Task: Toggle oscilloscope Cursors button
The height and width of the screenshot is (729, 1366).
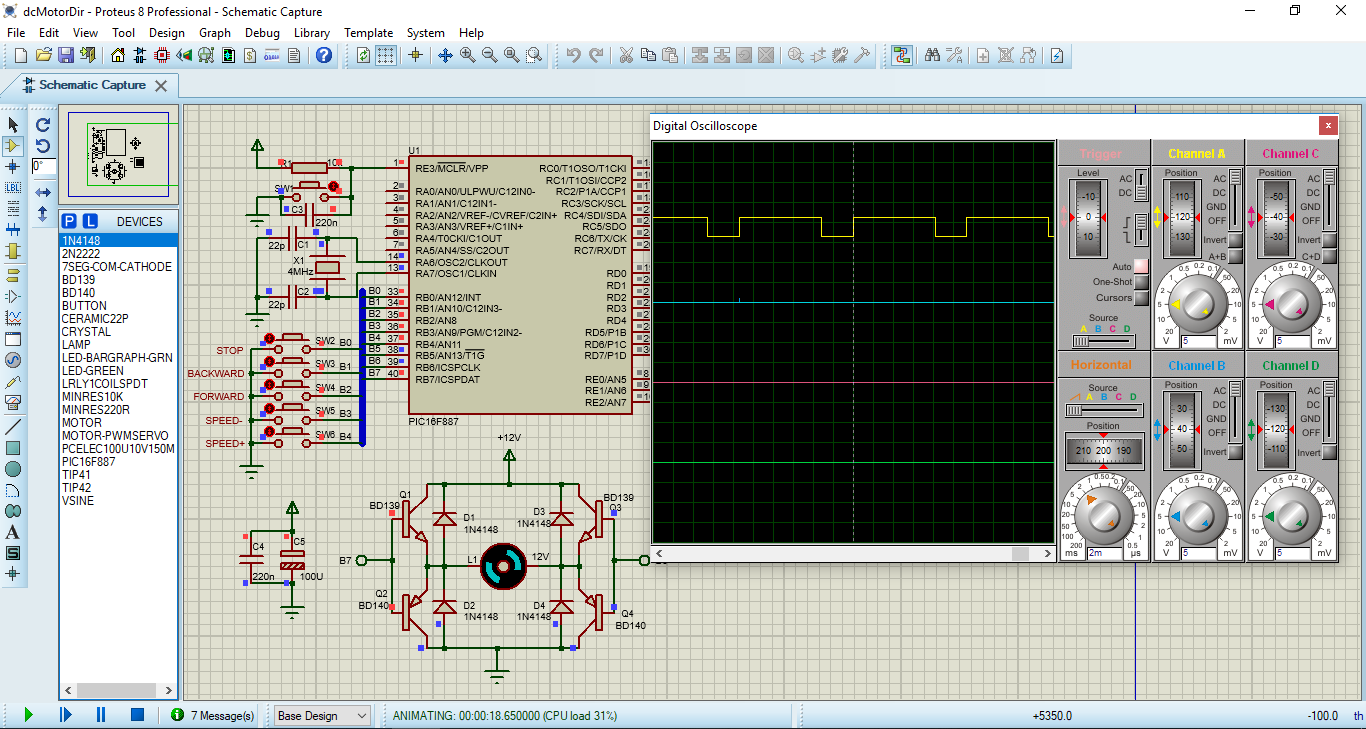Action: click(x=1141, y=297)
